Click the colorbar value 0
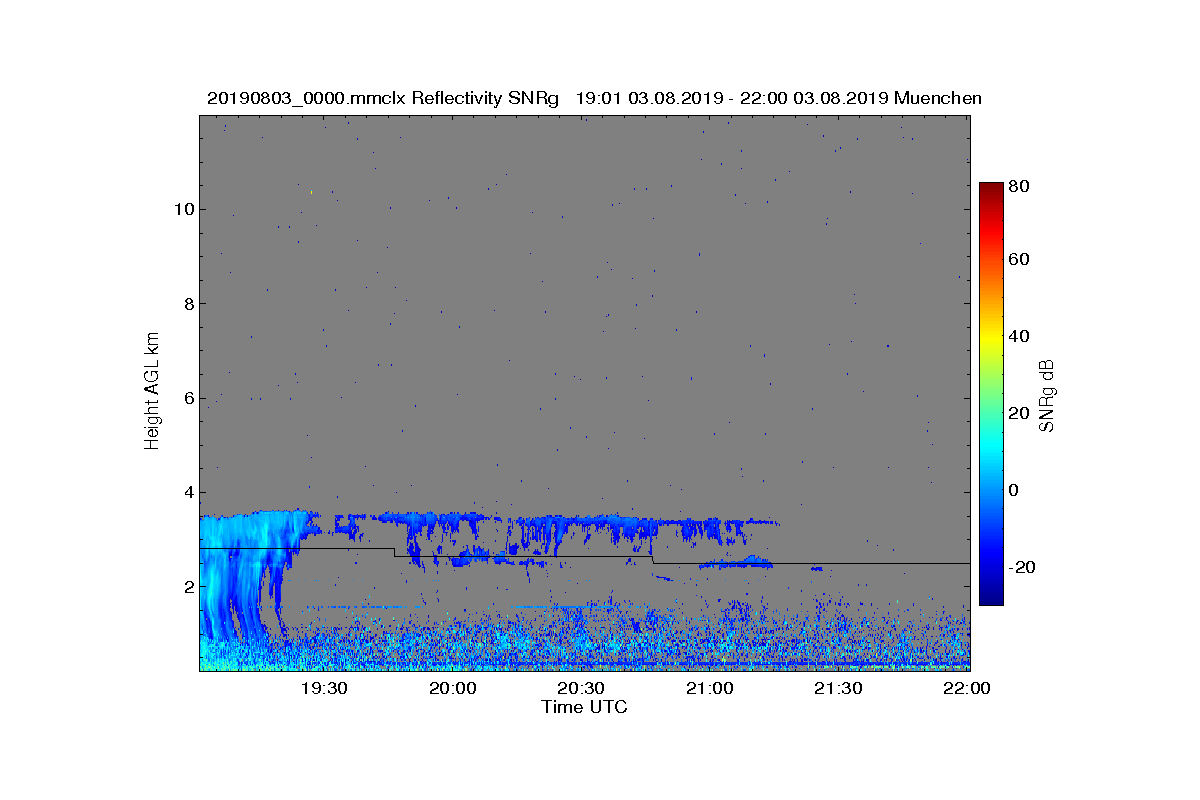Image resolution: width=1200 pixels, height=800 pixels. (x=1015, y=490)
